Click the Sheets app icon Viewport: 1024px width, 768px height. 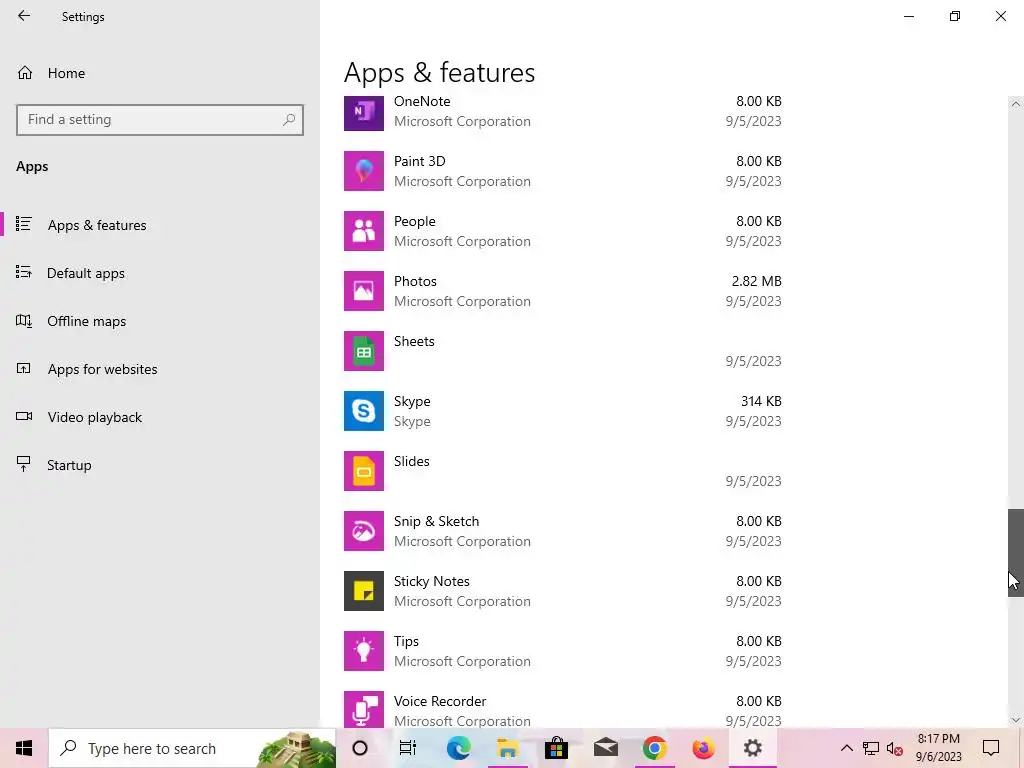coord(364,351)
